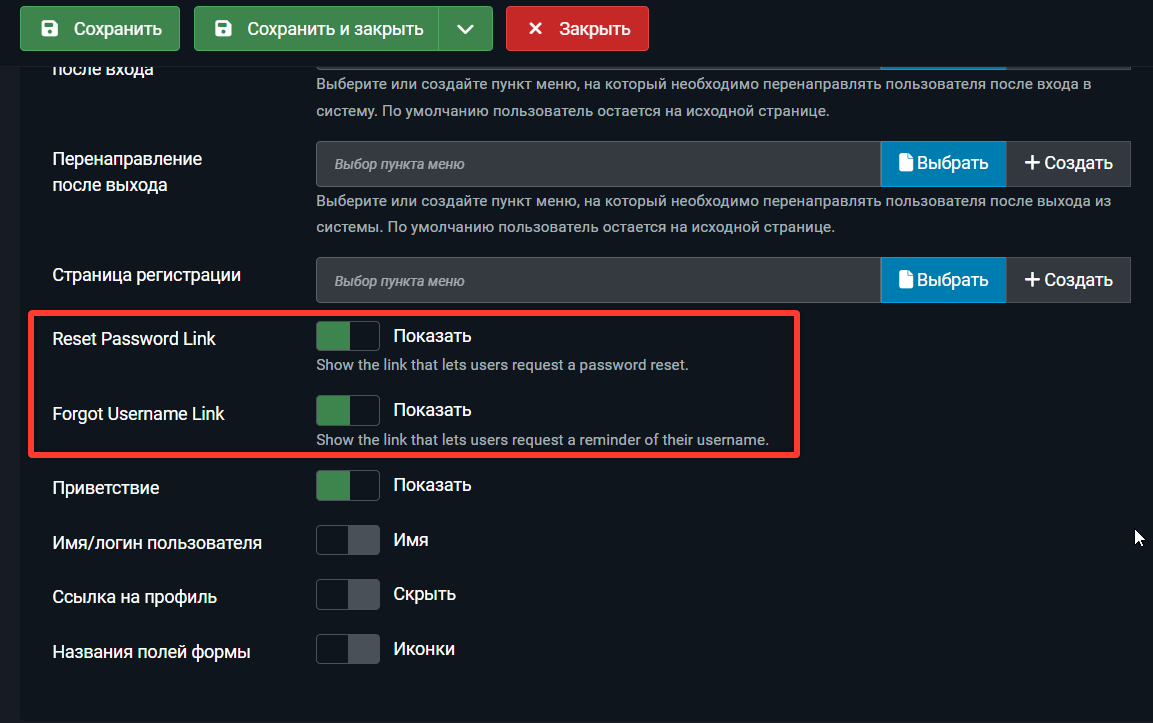Click the Перенаправление после выхода label
The image size is (1153, 723).
127,172
